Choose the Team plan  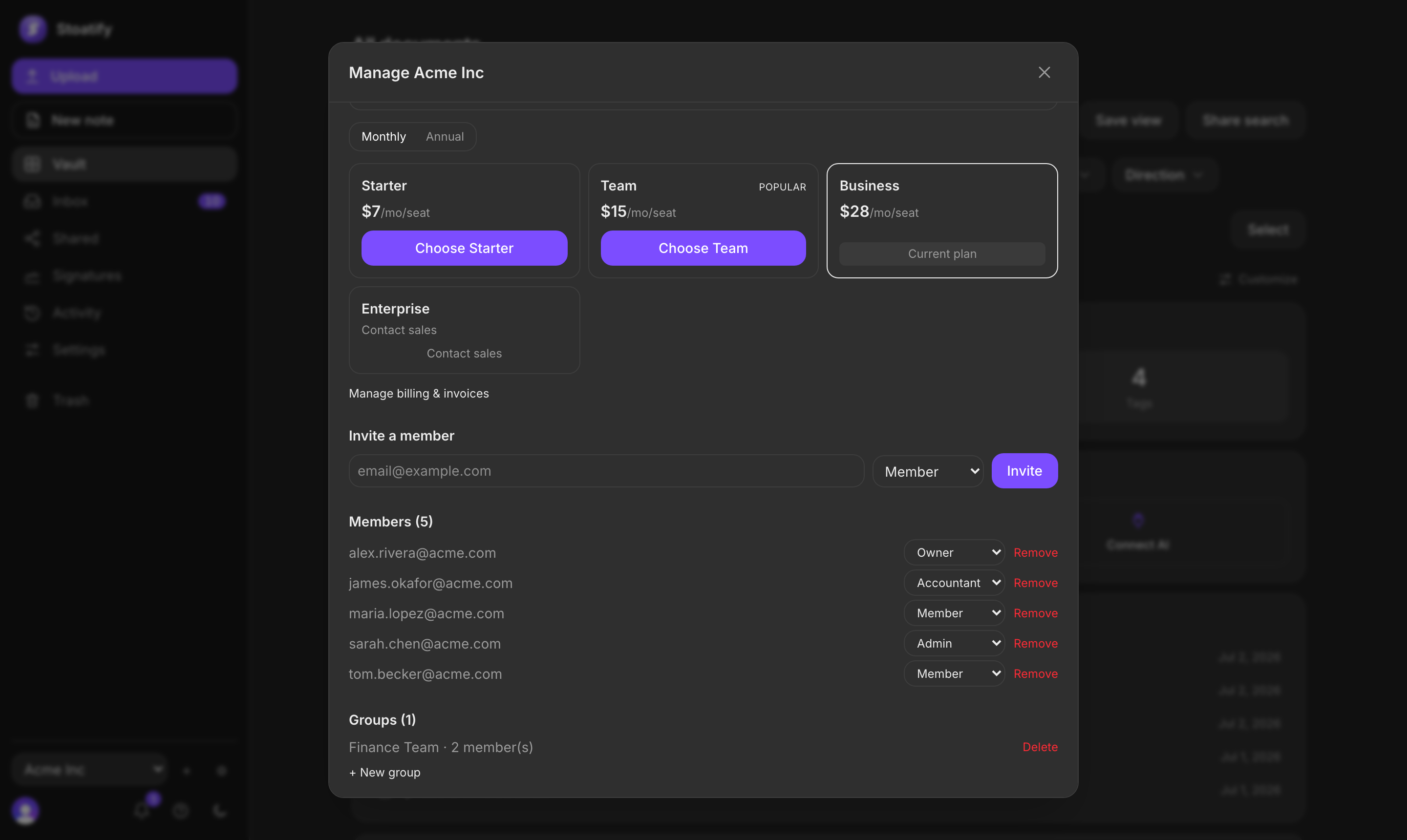[x=703, y=248]
